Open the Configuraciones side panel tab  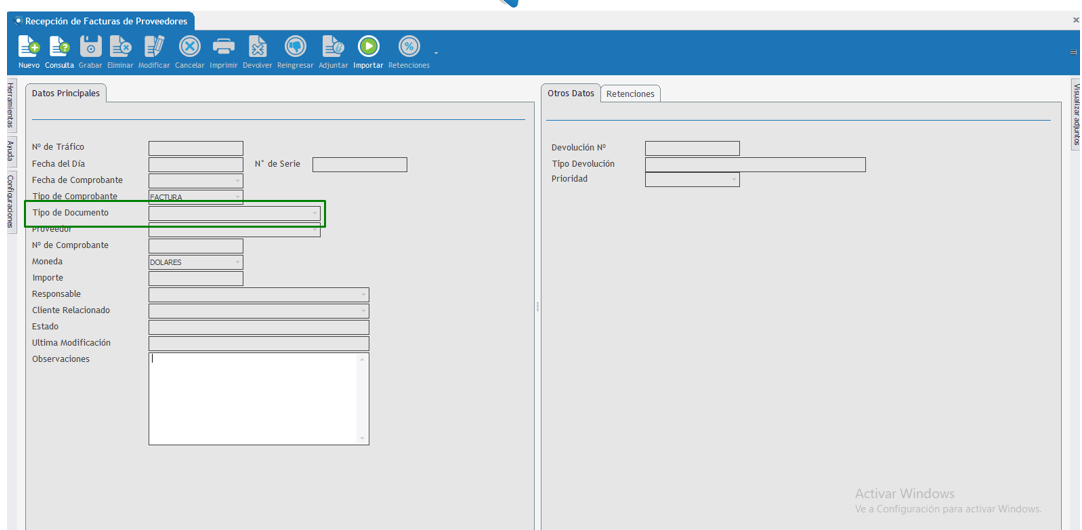(10, 202)
